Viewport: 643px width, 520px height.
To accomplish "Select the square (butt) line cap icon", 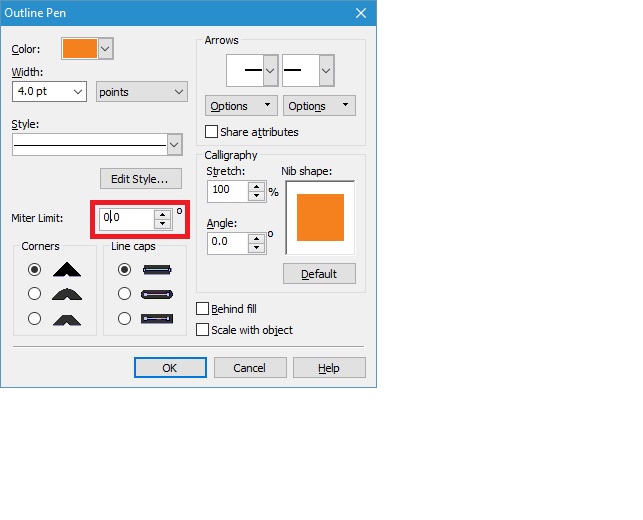I will coord(157,269).
